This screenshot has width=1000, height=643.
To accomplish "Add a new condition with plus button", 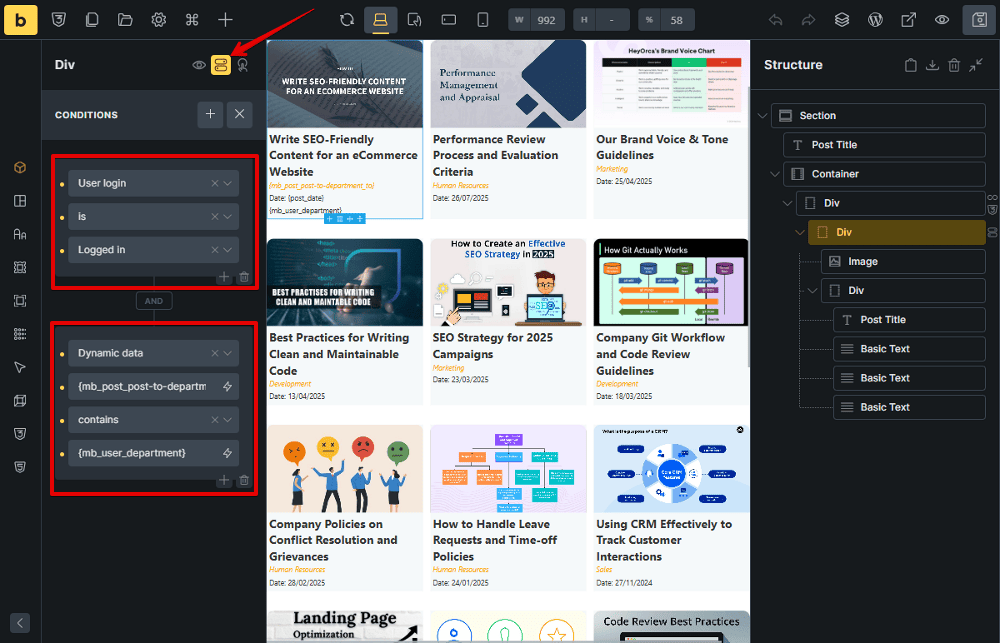I will click(x=210, y=115).
